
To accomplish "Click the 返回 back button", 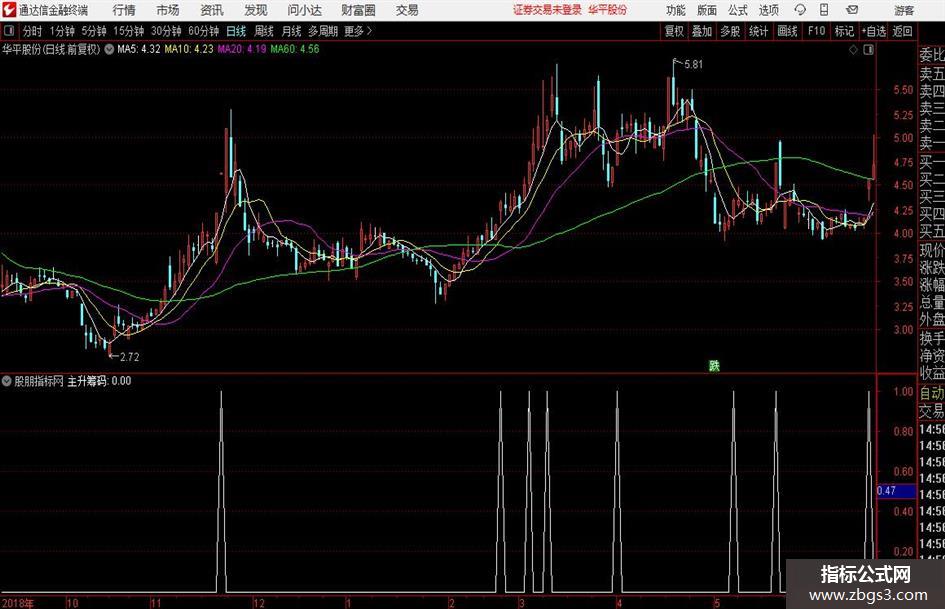I will (902, 31).
